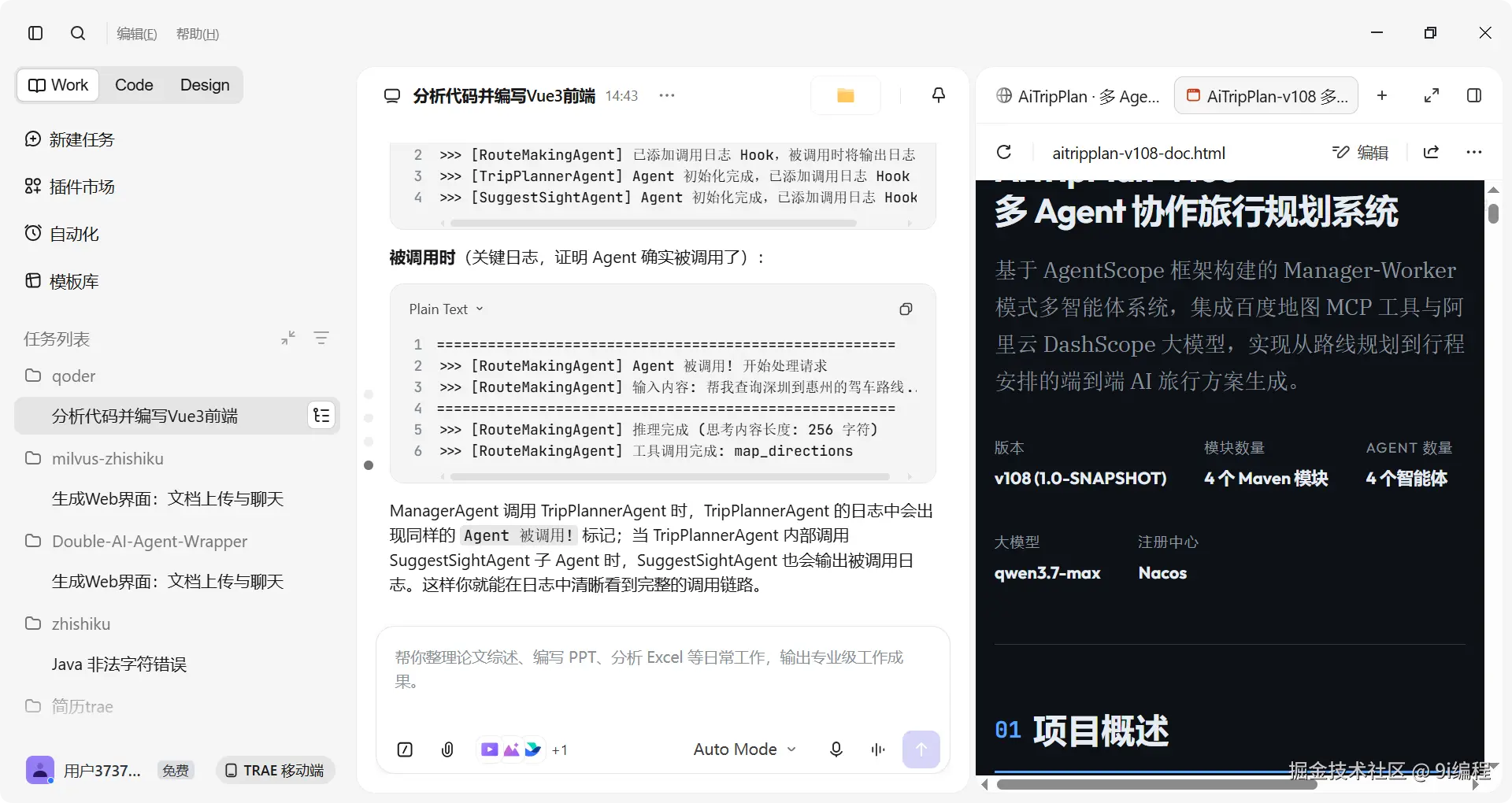This screenshot has width=1512, height=803.
Task: Switch to the Work tab
Action: point(58,85)
